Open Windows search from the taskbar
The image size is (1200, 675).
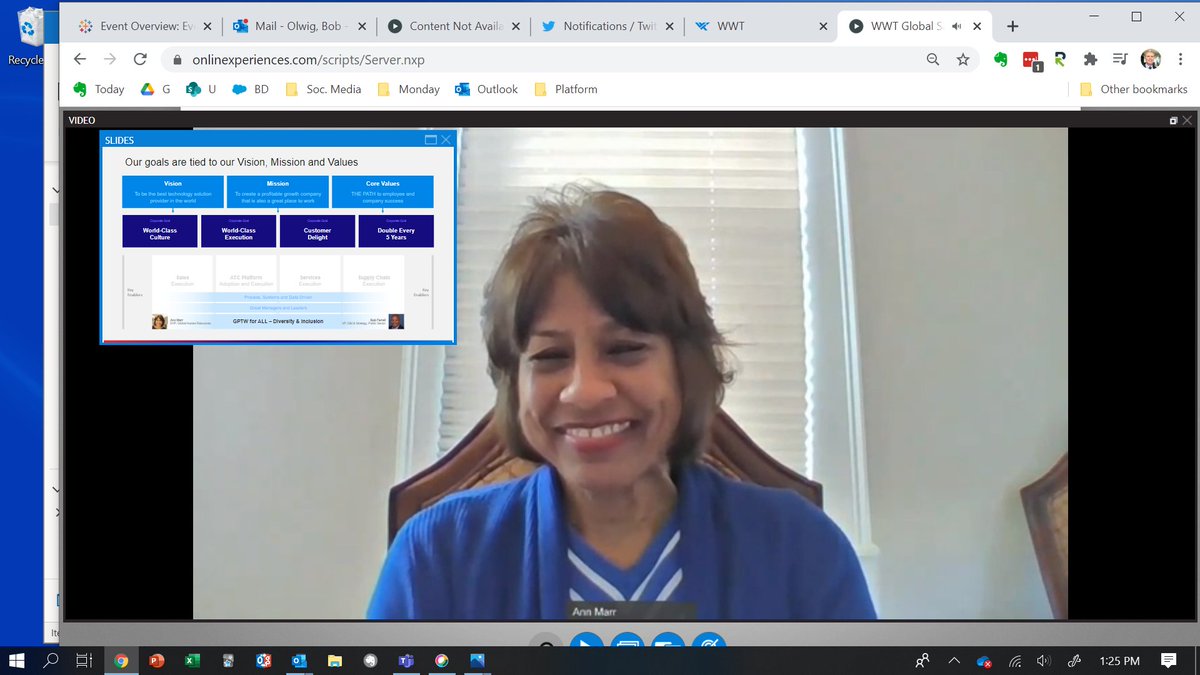tap(51, 660)
